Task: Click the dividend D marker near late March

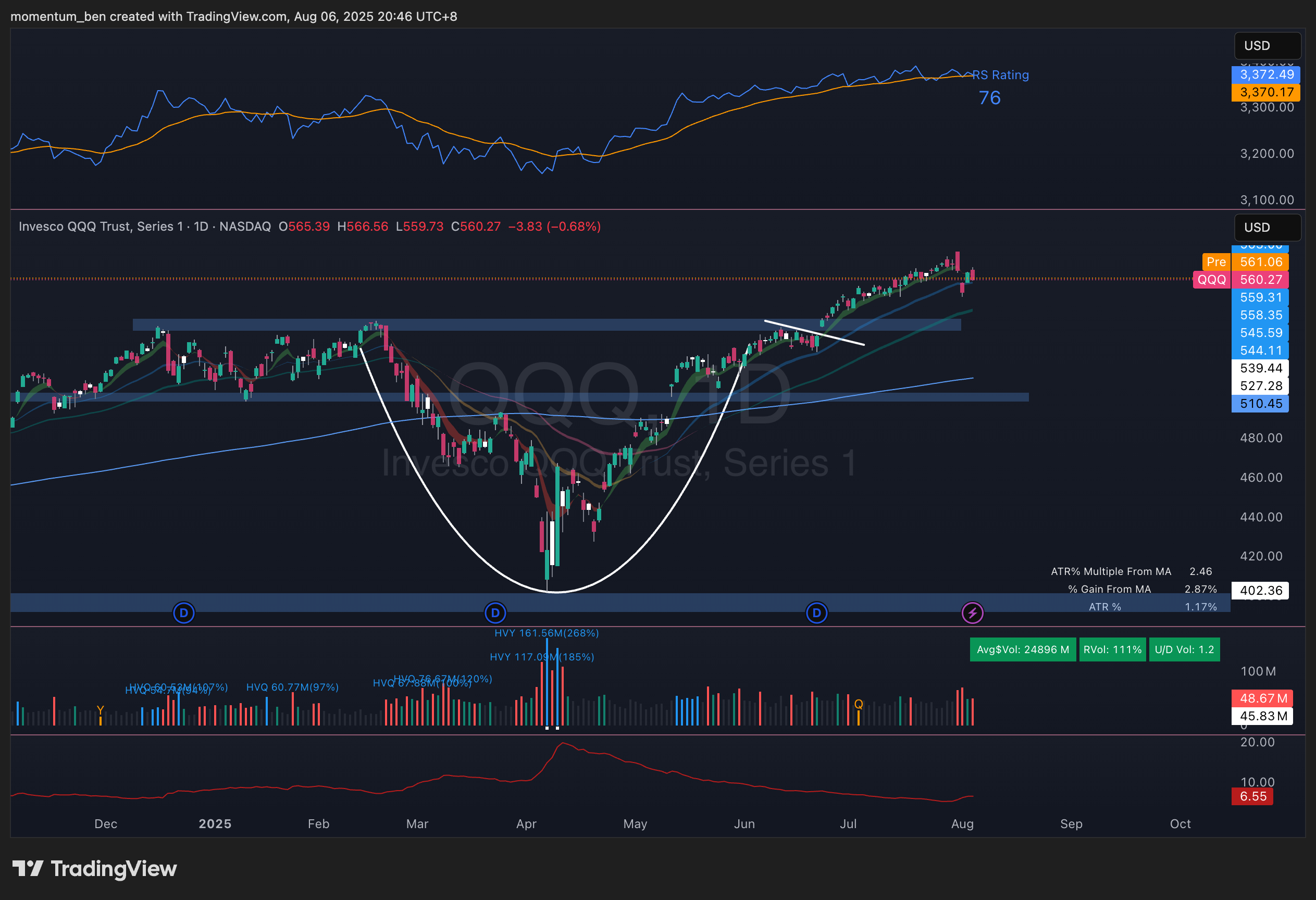Action: point(495,612)
